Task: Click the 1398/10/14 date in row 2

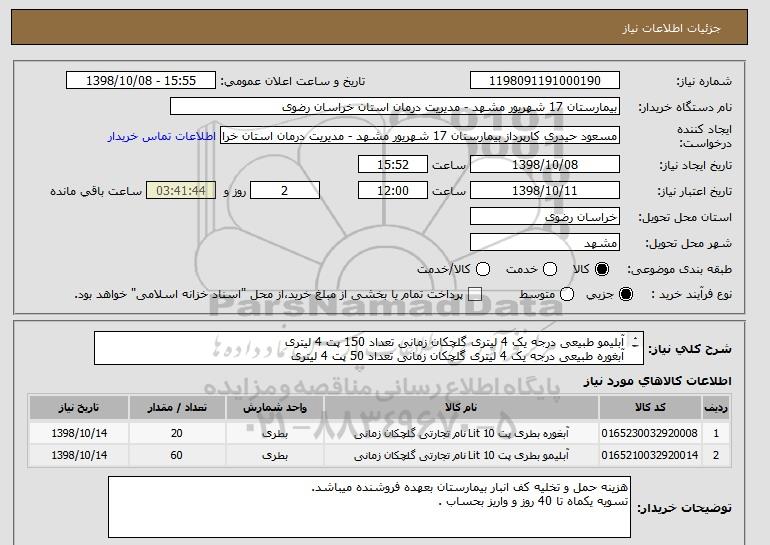Action: pos(79,456)
